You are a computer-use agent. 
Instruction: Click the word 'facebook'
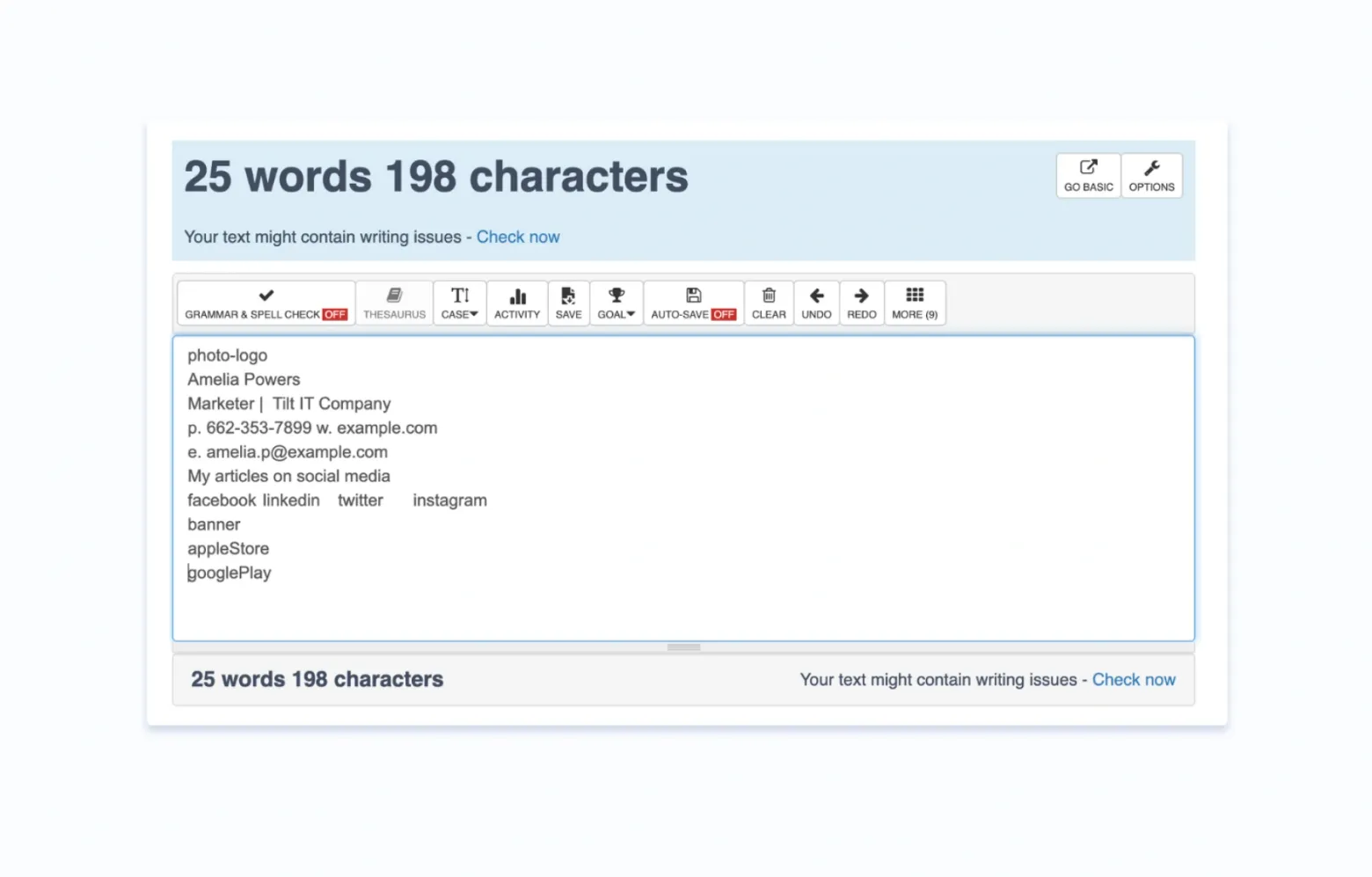[x=222, y=501]
